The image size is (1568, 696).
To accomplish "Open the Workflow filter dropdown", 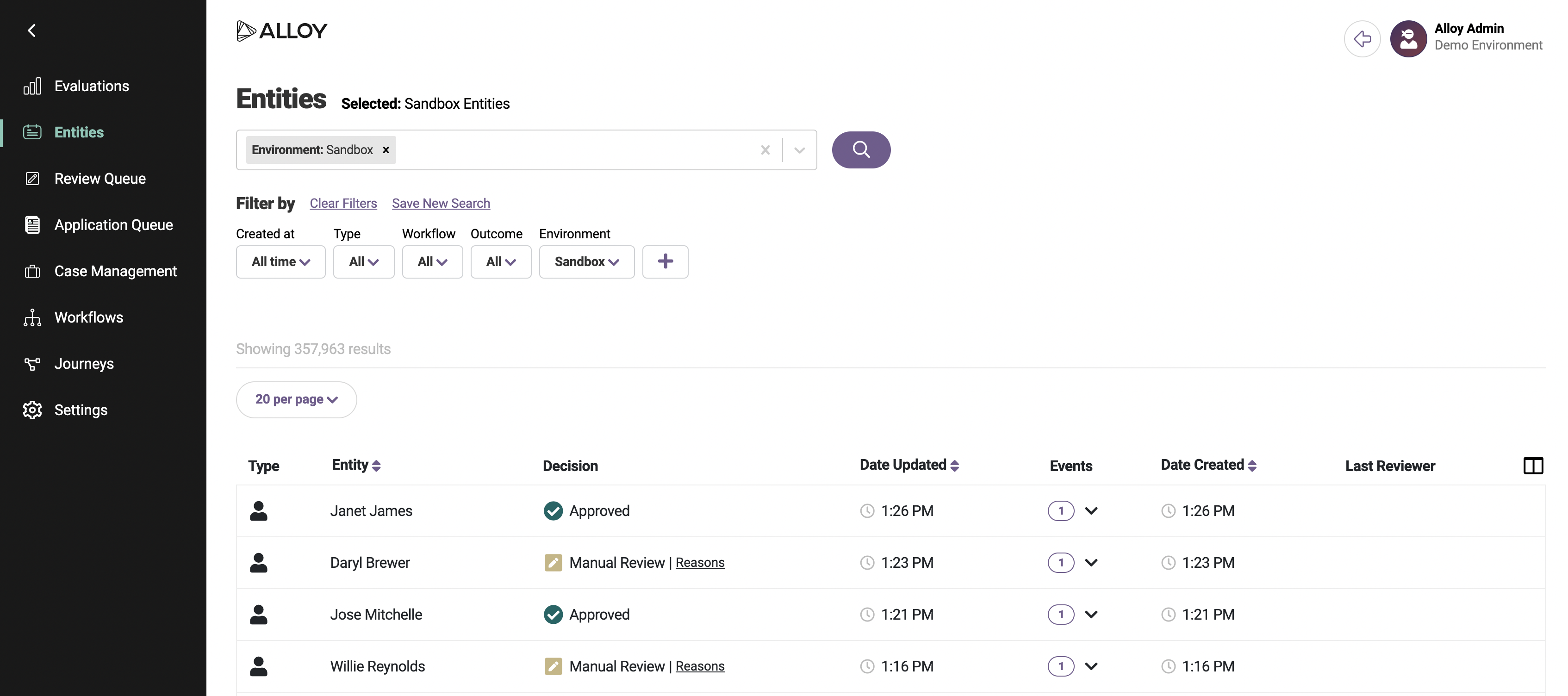I will [432, 261].
